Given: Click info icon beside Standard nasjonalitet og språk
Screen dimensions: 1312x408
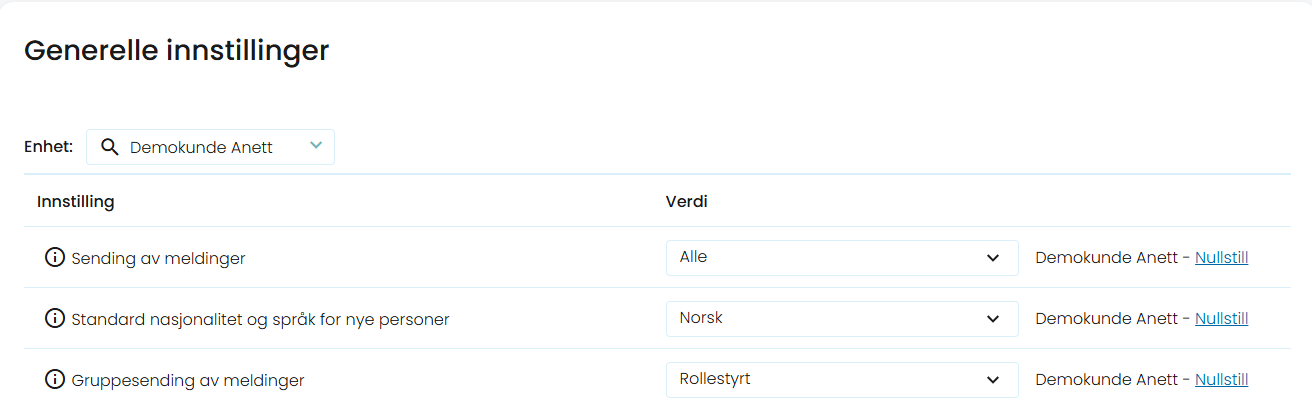Looking at the screenshot, I should (x=55, y=318).
